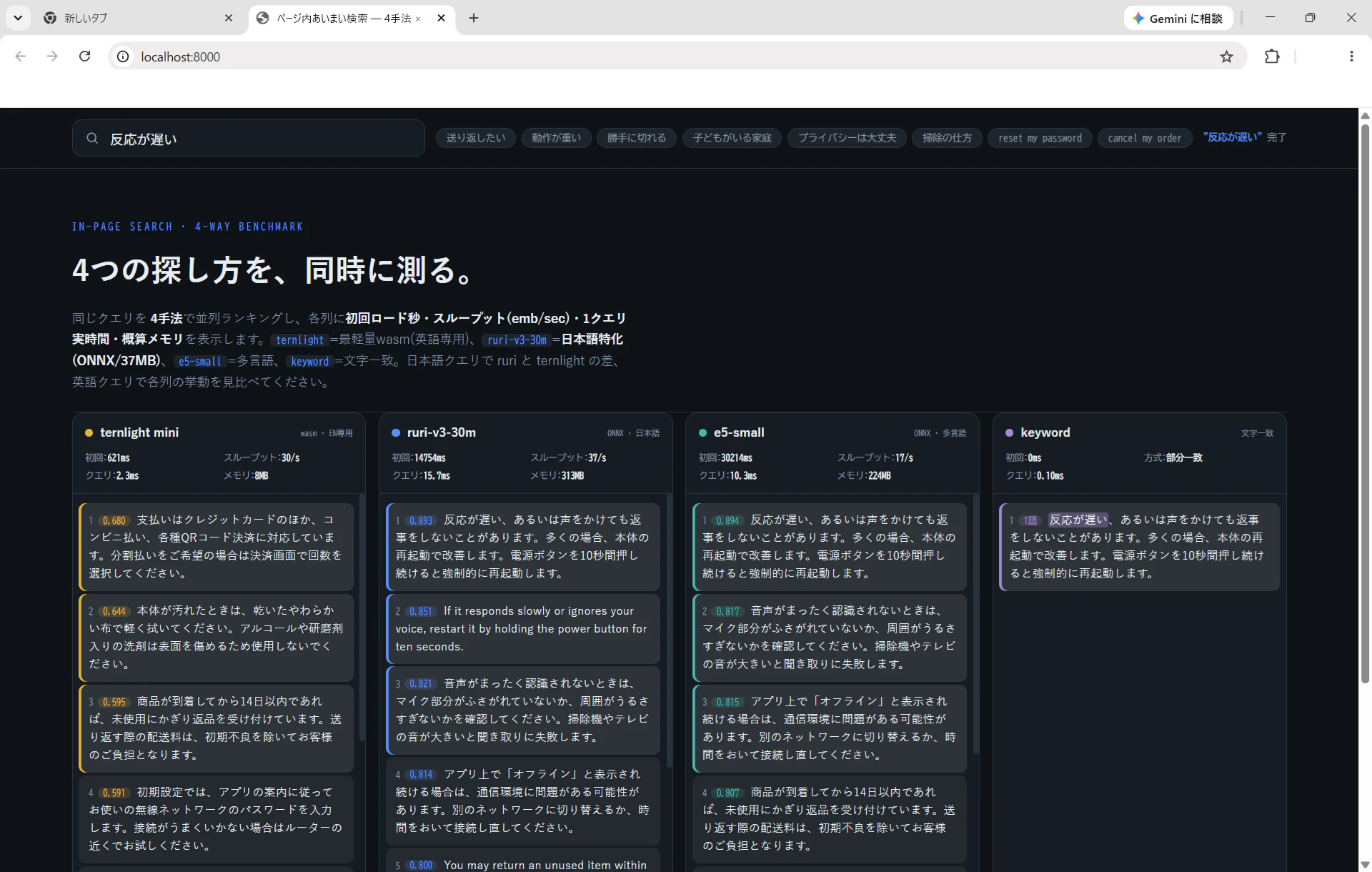Click the ternlight mini column title

click(x=139, y=432)
